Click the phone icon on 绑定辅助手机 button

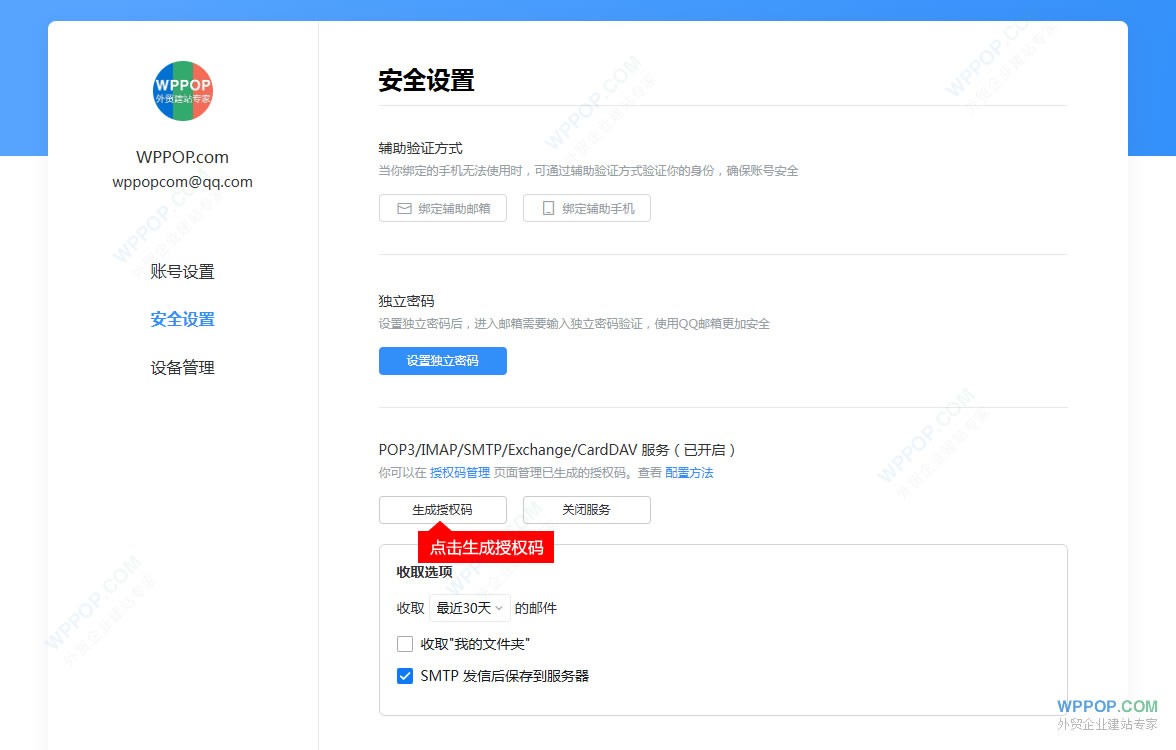pos(546,208)
